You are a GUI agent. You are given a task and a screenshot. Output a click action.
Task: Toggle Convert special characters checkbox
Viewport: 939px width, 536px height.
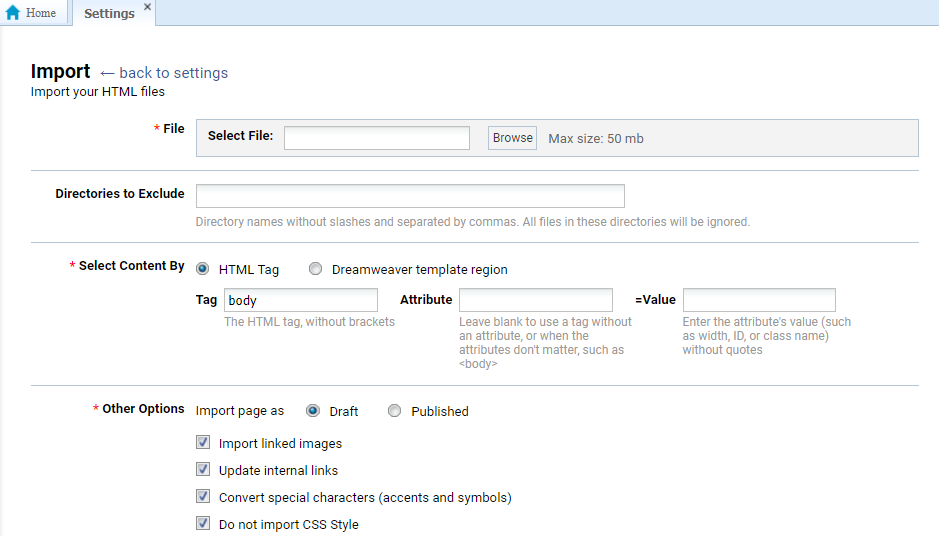(203, 497)
